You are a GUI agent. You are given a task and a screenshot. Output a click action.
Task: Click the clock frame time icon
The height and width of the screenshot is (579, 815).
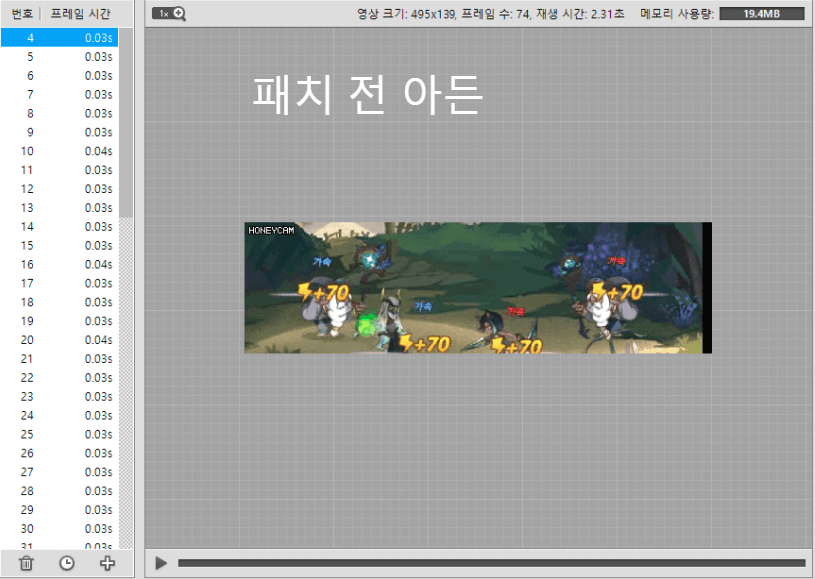[x=67, y=563]
